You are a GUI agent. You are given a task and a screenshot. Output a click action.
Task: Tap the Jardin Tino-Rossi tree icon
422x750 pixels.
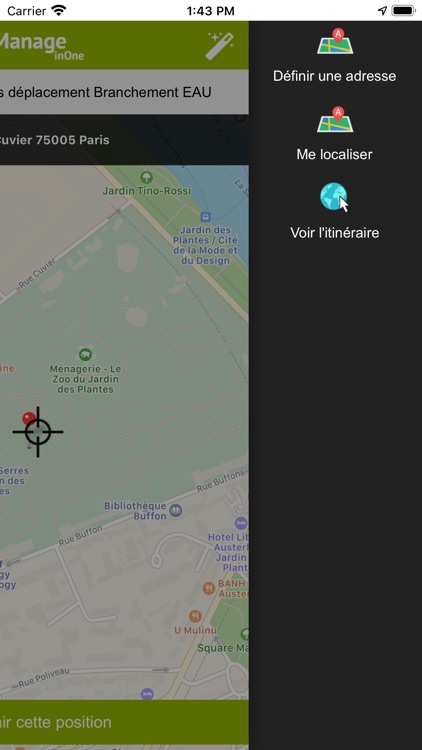(146, 177)
